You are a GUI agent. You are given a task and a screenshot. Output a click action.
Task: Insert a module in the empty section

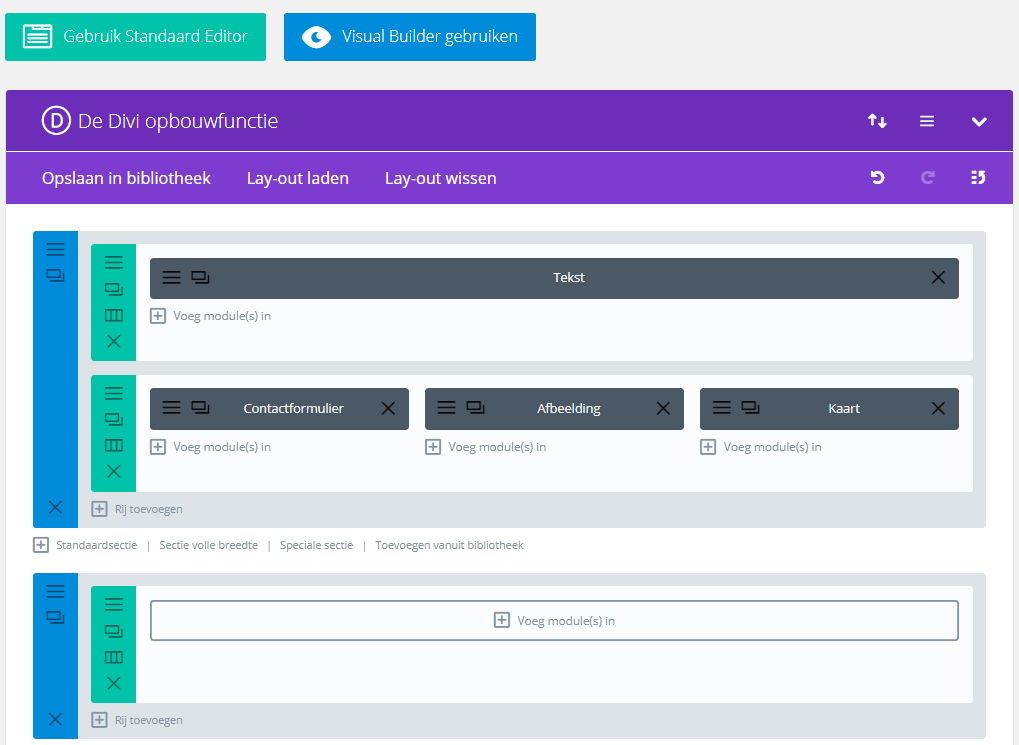[x=554, y=620]
